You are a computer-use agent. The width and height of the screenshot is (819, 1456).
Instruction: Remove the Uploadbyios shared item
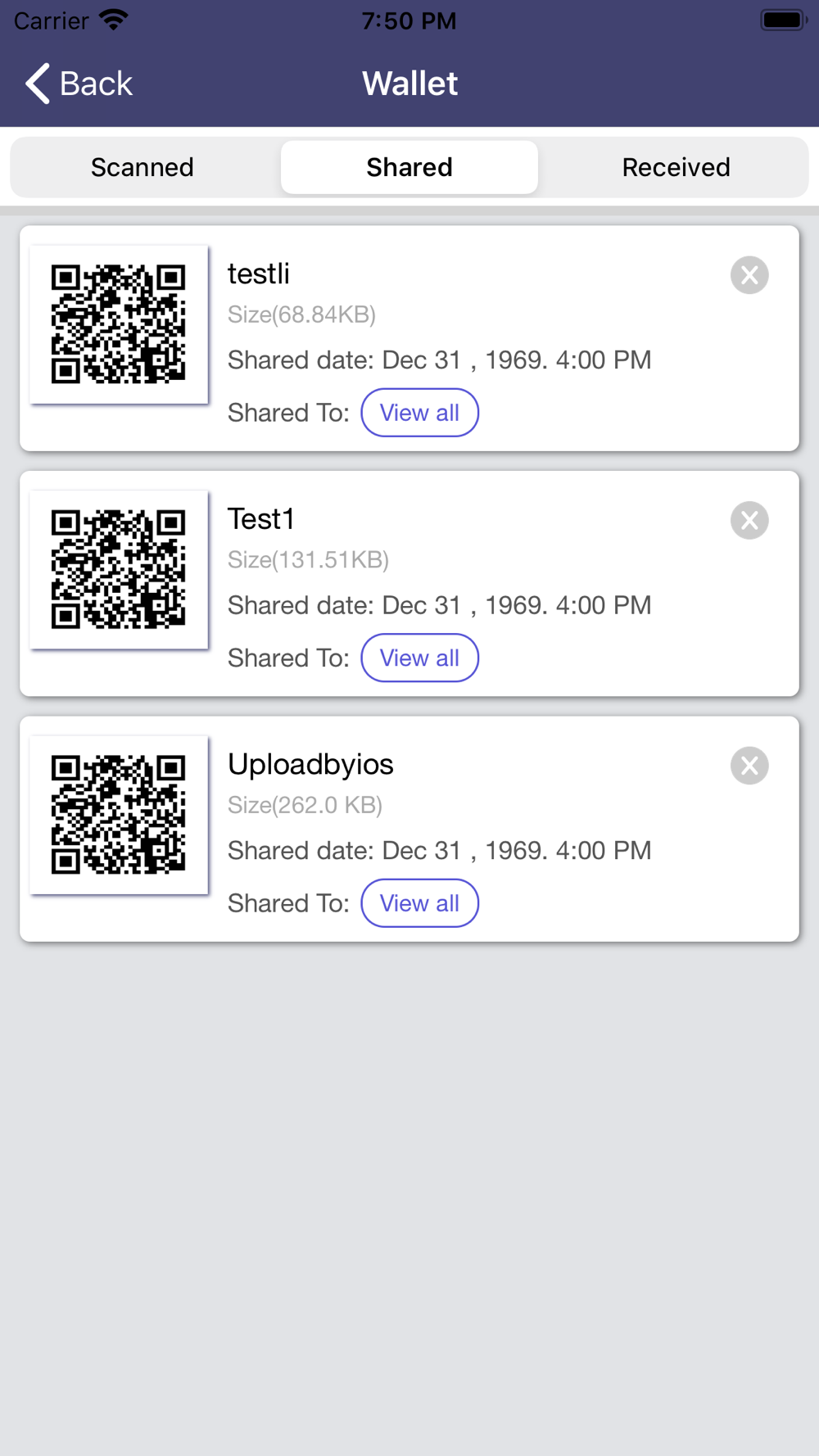click(749, 766)
